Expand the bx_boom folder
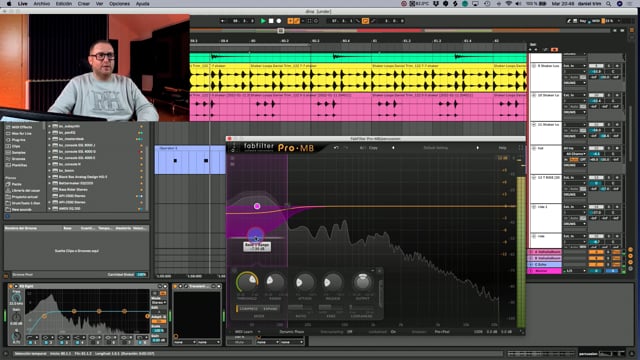This screenshot has width=640, height=360. (49, 171)
